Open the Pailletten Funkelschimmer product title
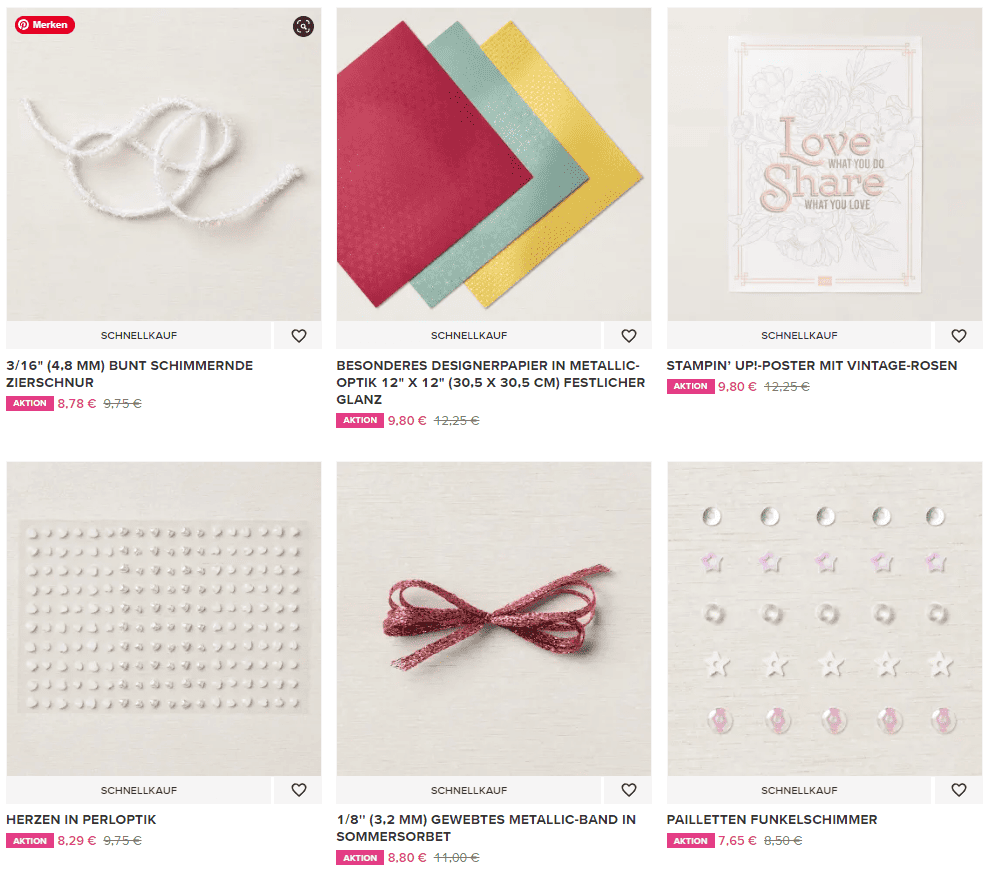This screenshot has height=874, width=990. [x=772, y=819]
